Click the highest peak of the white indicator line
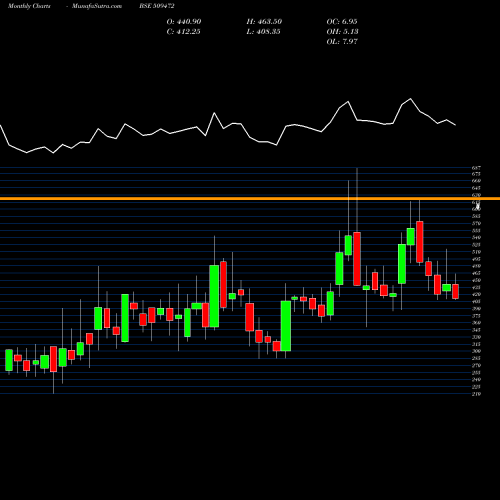This screenshot has height=500, width=500. tap(410, 99)
